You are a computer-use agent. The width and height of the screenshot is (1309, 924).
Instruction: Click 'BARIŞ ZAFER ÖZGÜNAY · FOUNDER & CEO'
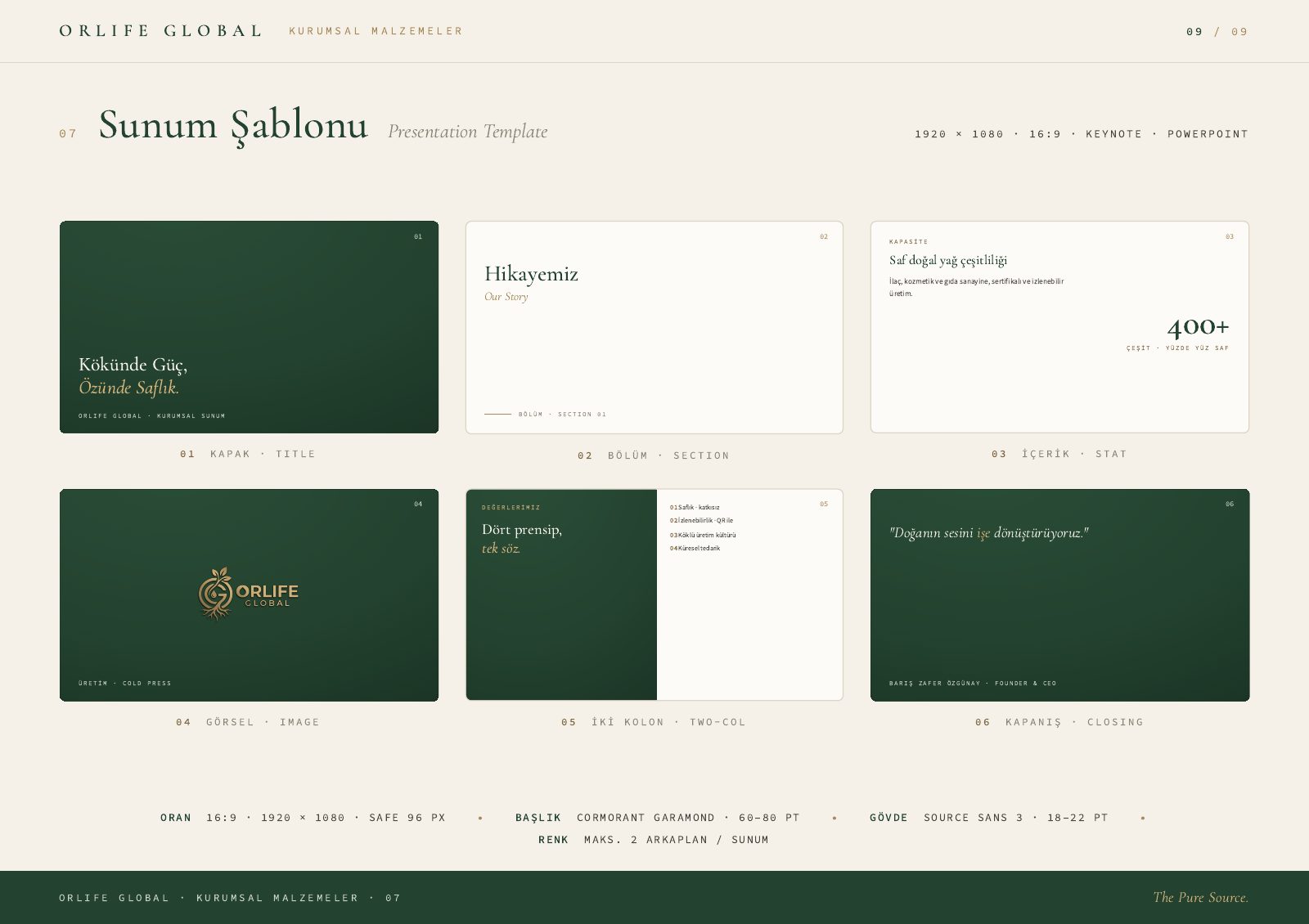tap(973, 684)
